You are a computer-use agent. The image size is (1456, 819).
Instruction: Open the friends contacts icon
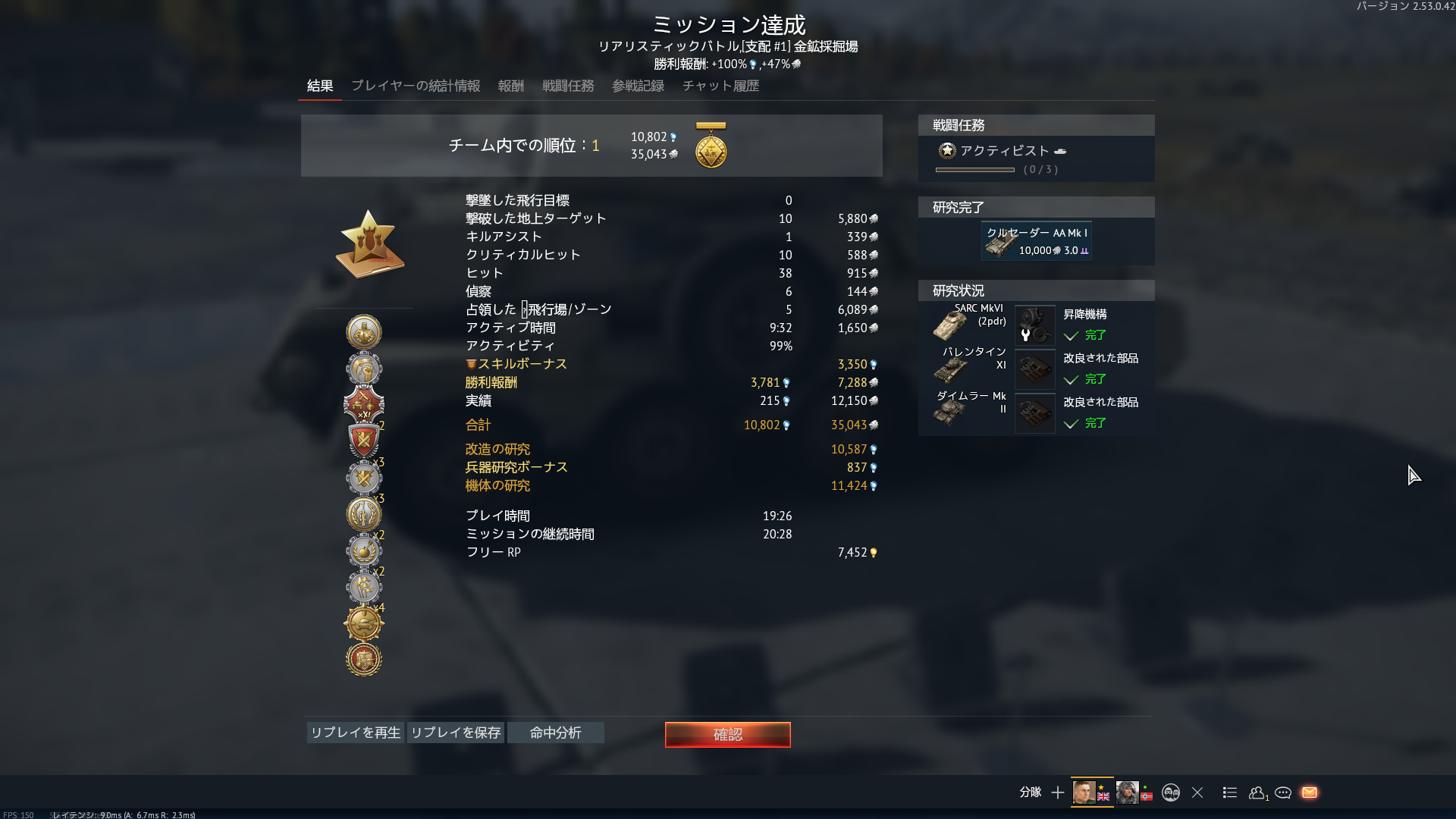pyautogui.click(x=1257, y=792)
